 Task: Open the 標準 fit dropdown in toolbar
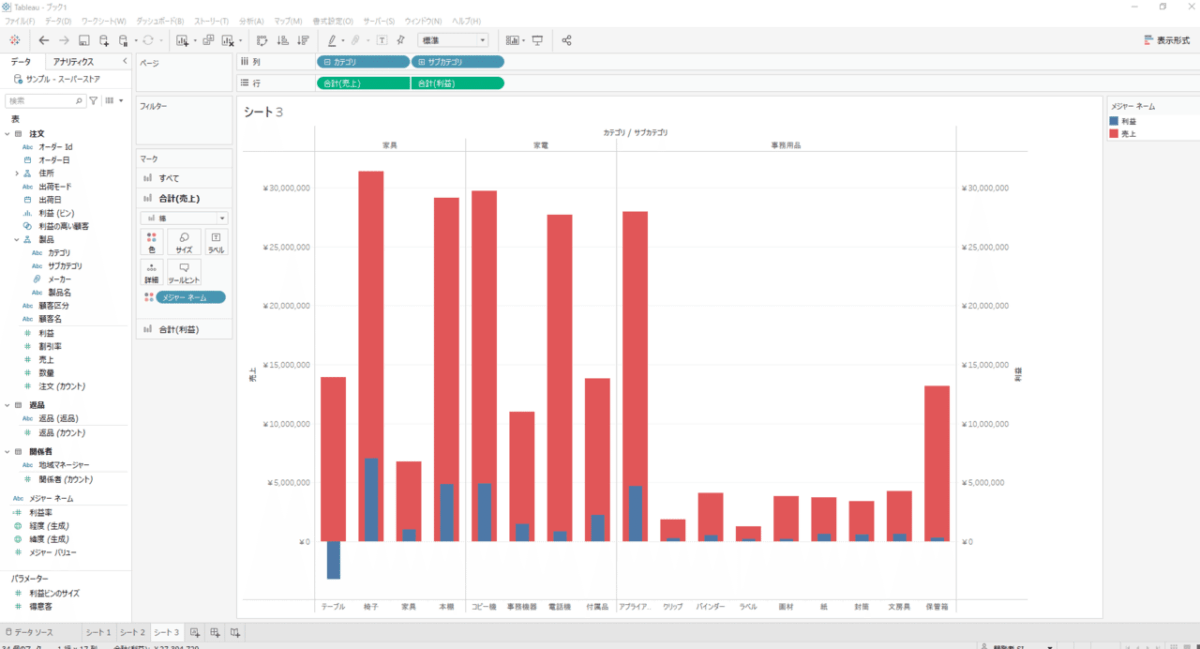click(453, 41)
